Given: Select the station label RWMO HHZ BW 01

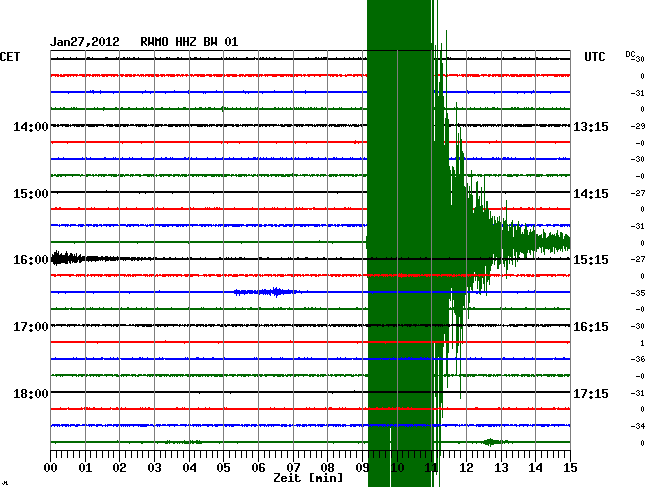Looking at the screenshot, I should [189, 42].
